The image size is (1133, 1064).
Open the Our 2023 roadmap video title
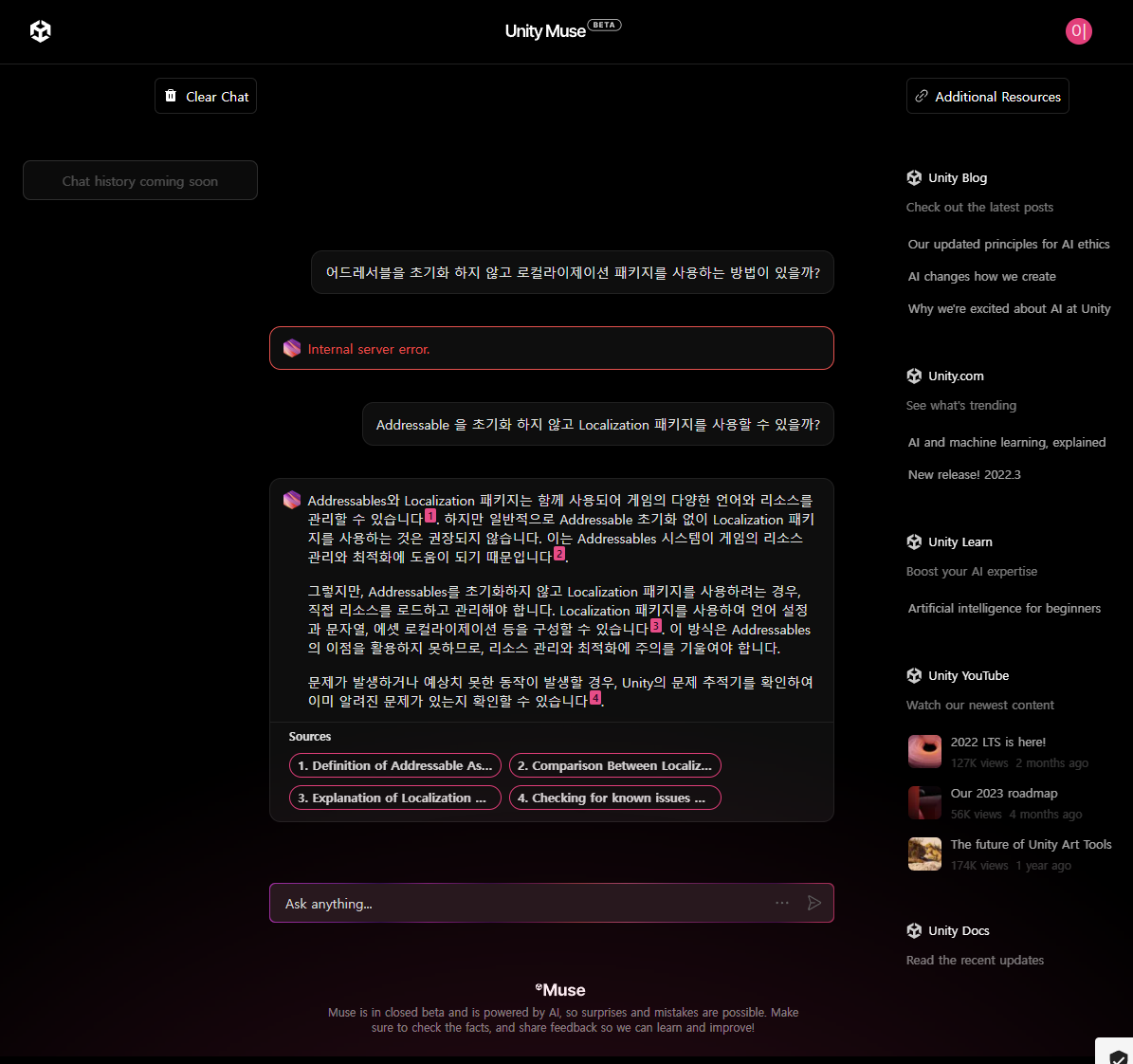pyautogui.click(x=1004, y=794)
